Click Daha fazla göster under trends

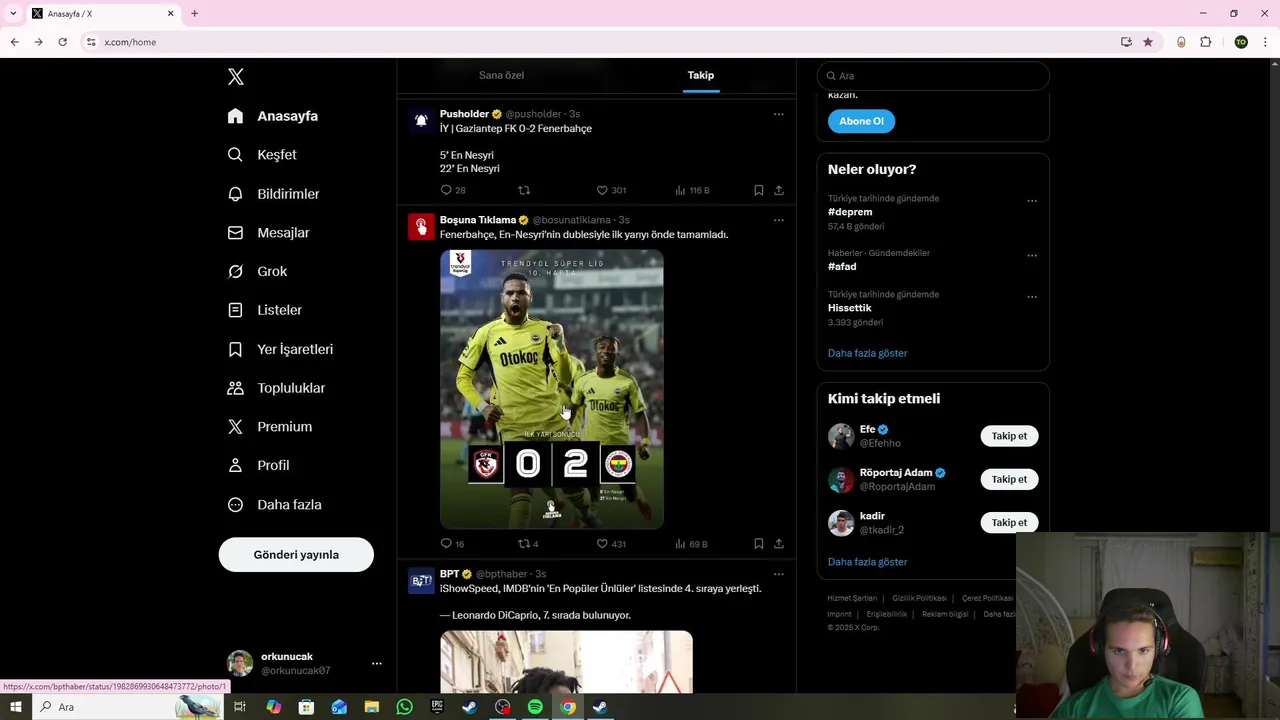pyautogui.click(x=867, y=353)
